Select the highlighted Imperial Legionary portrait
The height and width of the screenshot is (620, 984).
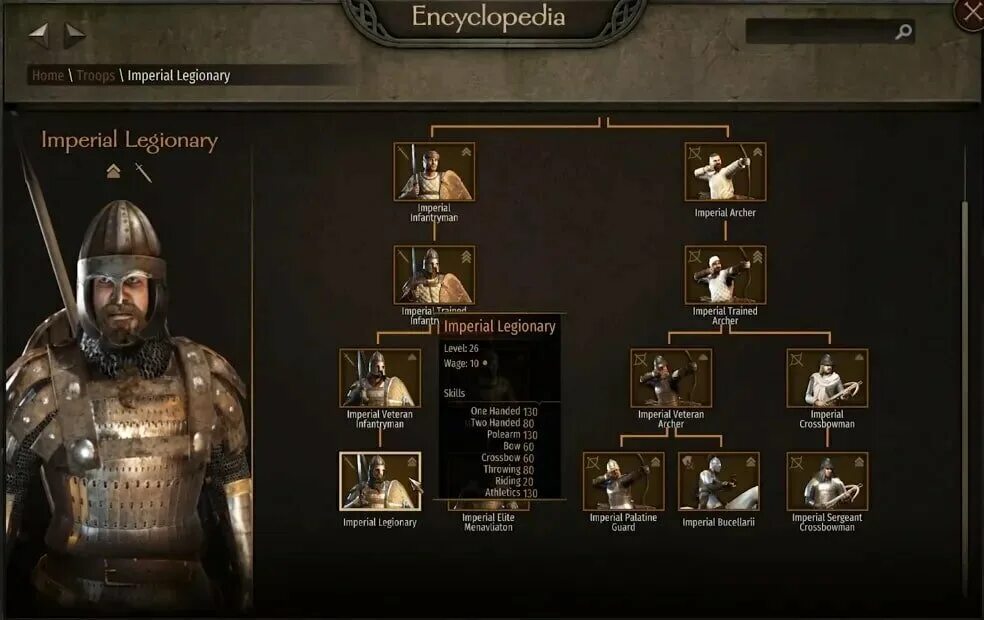coord(380,481)
